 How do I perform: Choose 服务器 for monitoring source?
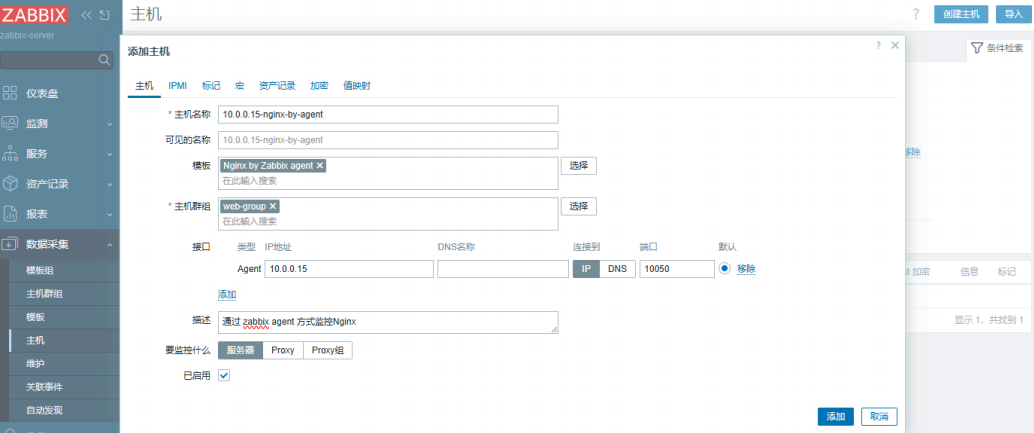[x=241, y=350]
